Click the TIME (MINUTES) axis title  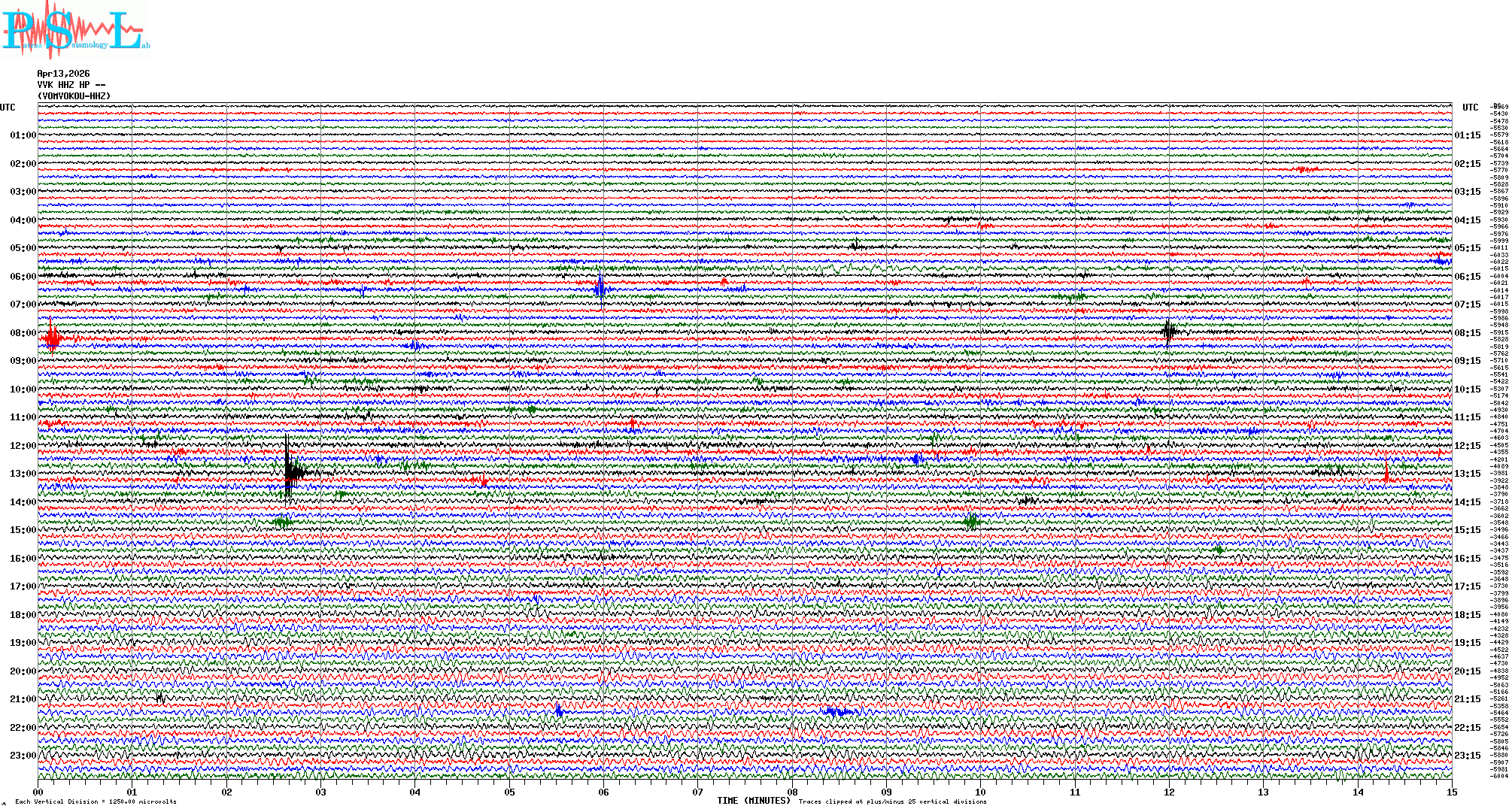754,801
